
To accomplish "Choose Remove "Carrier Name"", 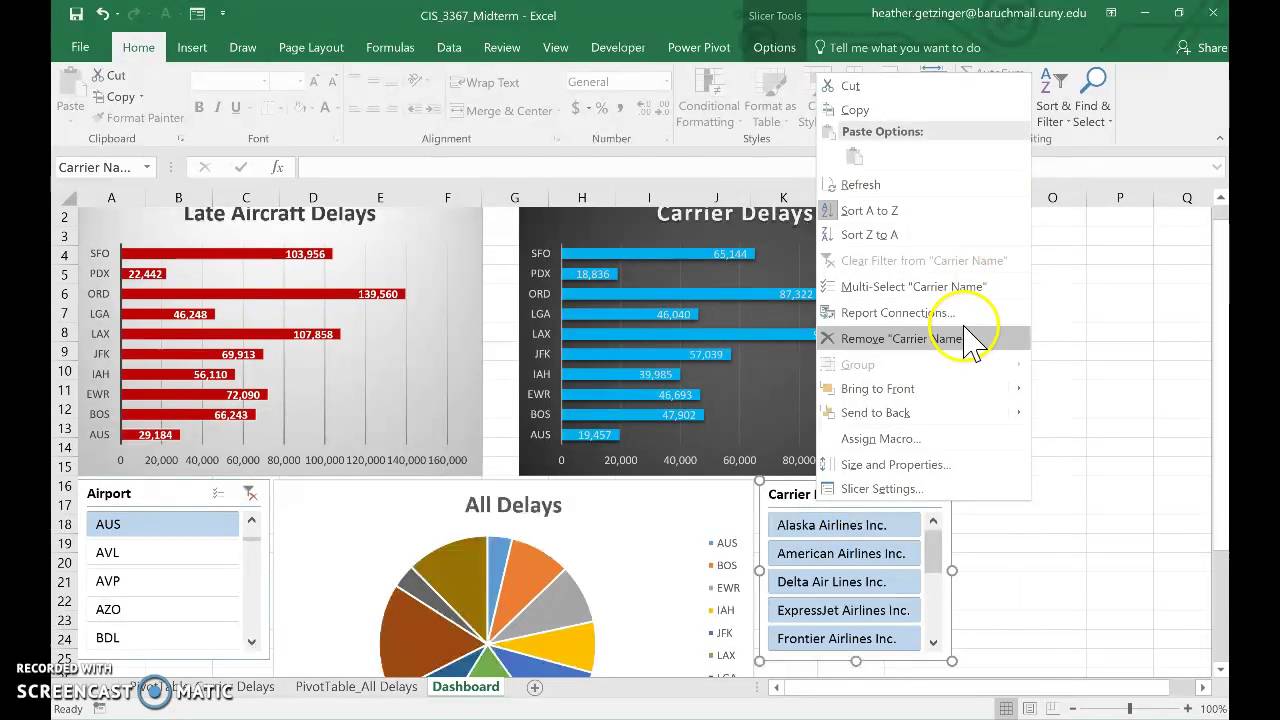I will [x=924, y=338].
